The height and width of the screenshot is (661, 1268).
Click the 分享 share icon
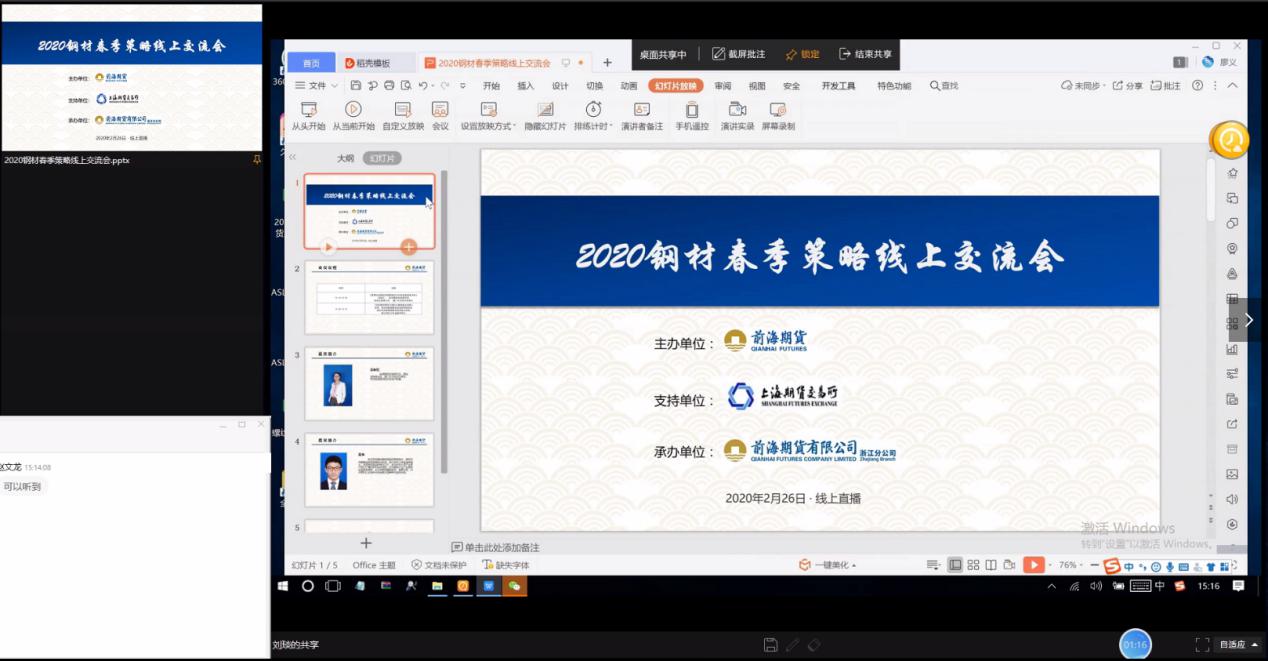pos(1128,86)
